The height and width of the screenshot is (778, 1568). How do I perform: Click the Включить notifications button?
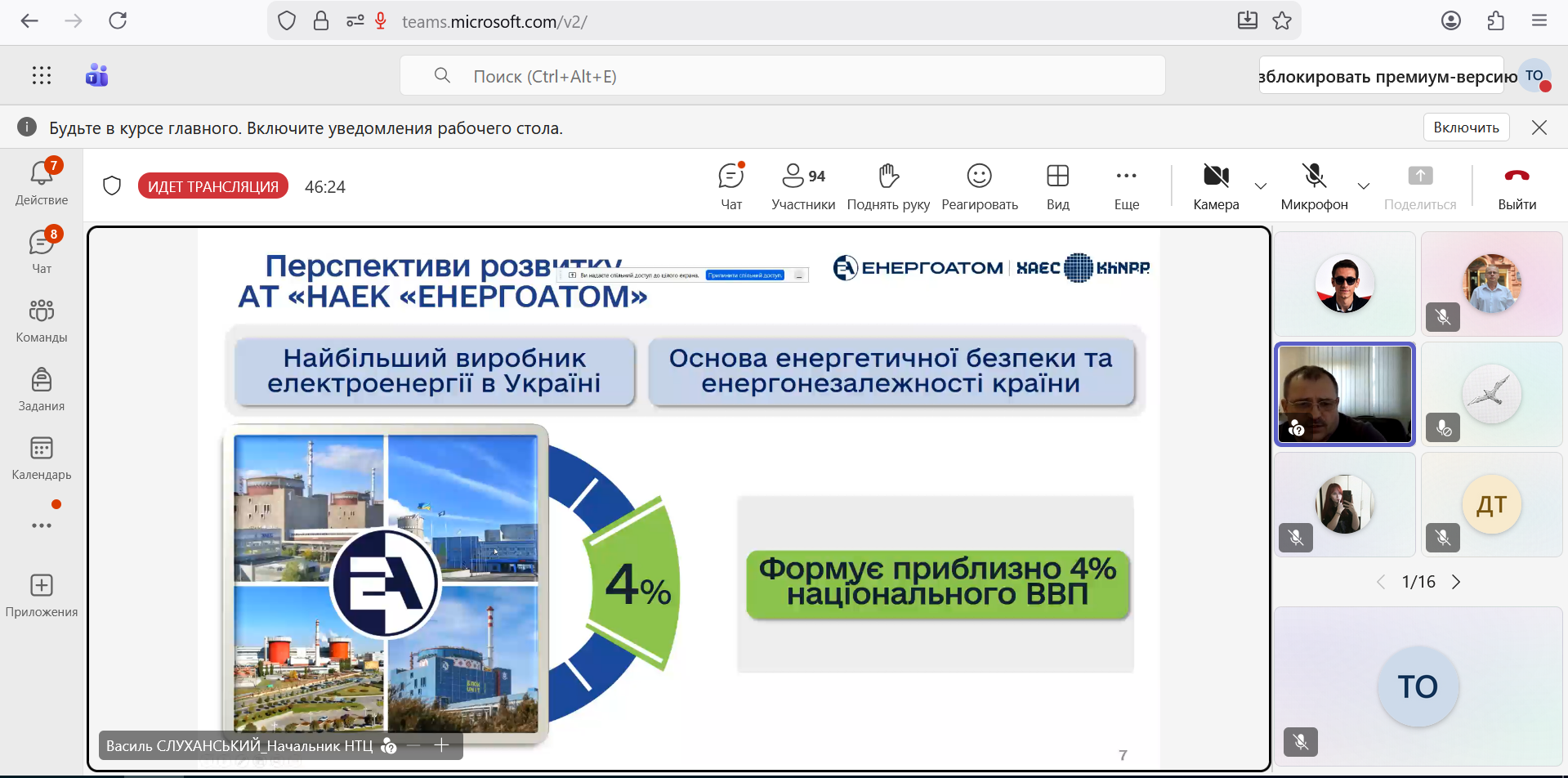pyautogui.click(x=1466, y=127)
